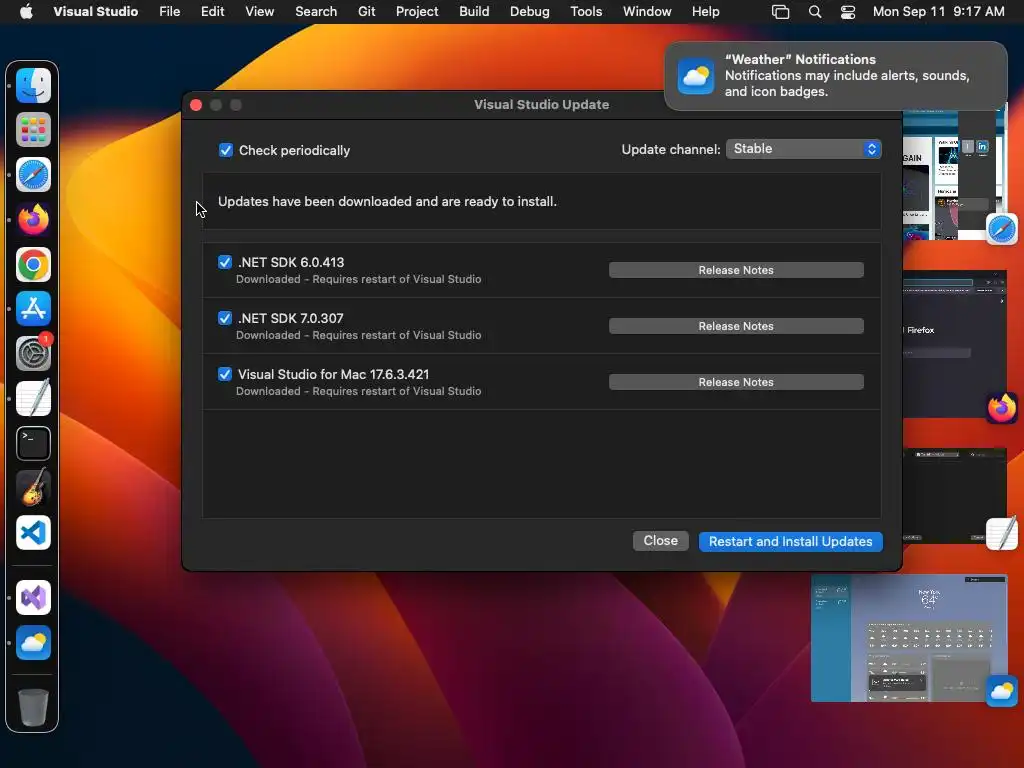Toggle the Check periodically checkbox
The width and height of the screenshot is (1024, 768).
(x=226, y=150)
